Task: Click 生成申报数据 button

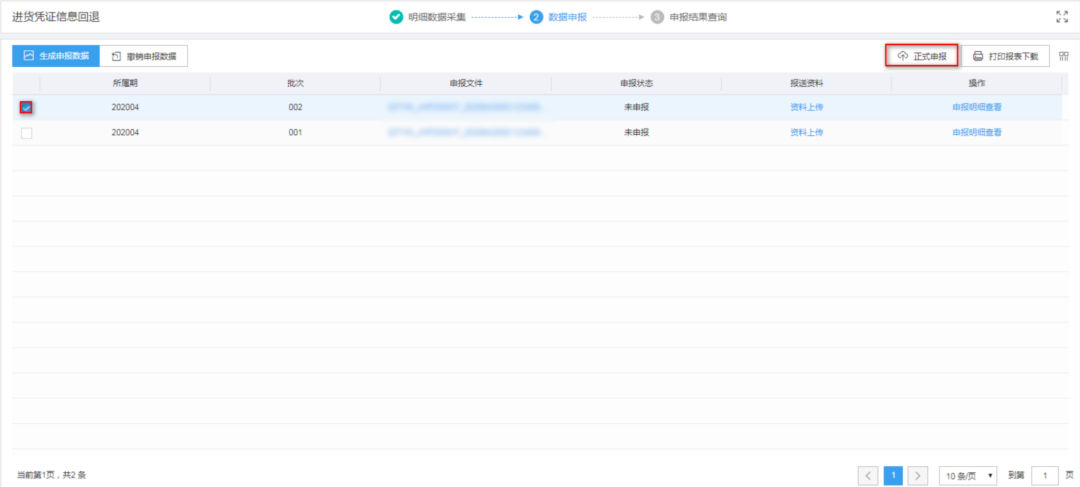Action: [x=56, y=56]
